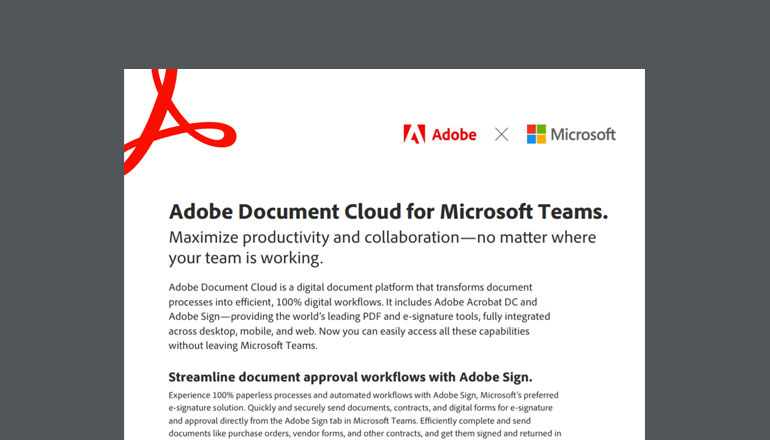This screenshot has height=440, width=770.
Task: Click the Microsoft four-square logo
Action: (x=536, y=134)
